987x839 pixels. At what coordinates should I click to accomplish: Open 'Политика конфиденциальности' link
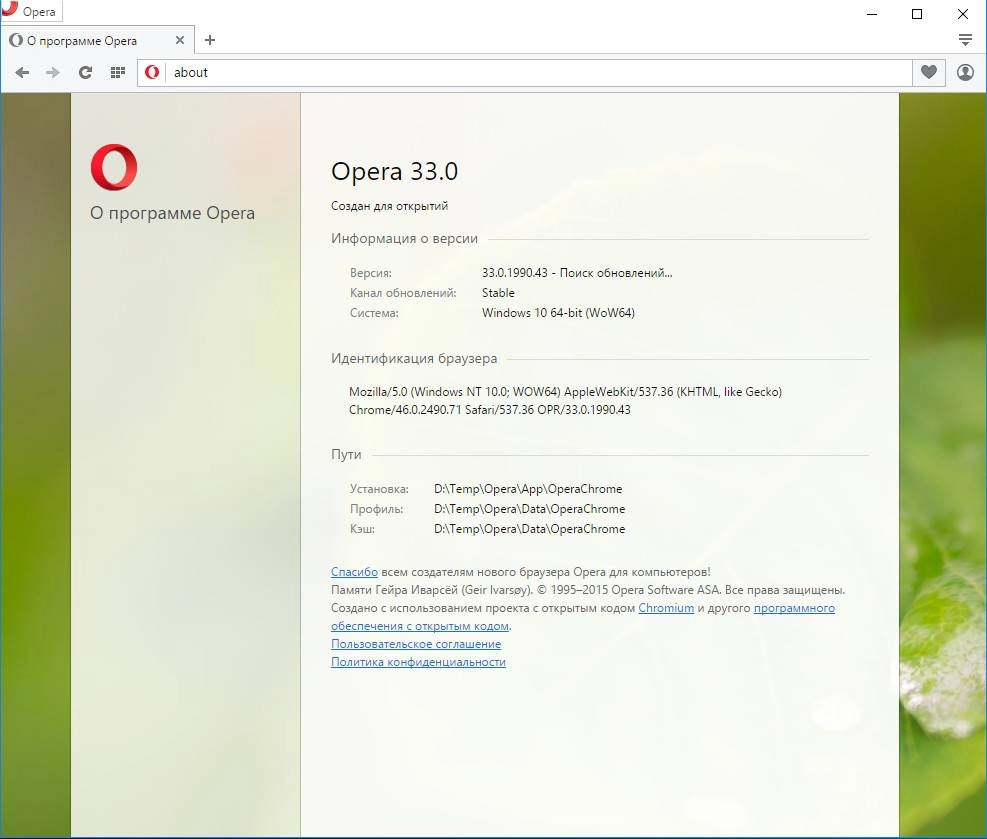point(419,662)
